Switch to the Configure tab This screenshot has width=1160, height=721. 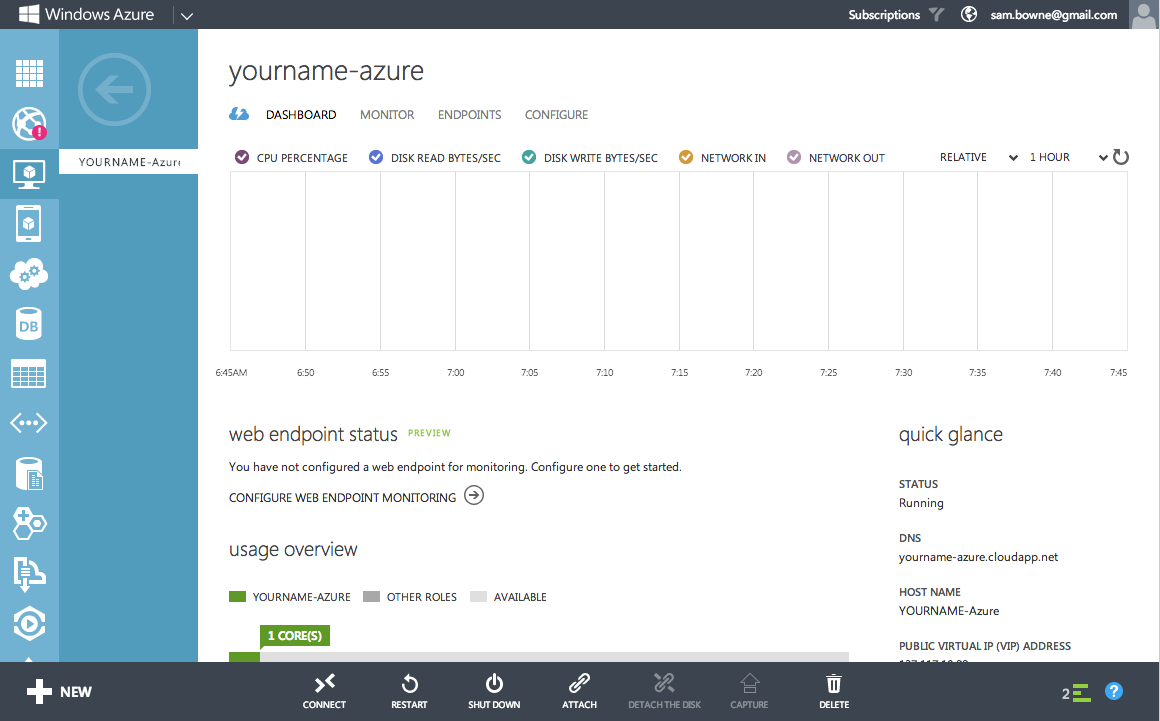[x=556, y=115]
